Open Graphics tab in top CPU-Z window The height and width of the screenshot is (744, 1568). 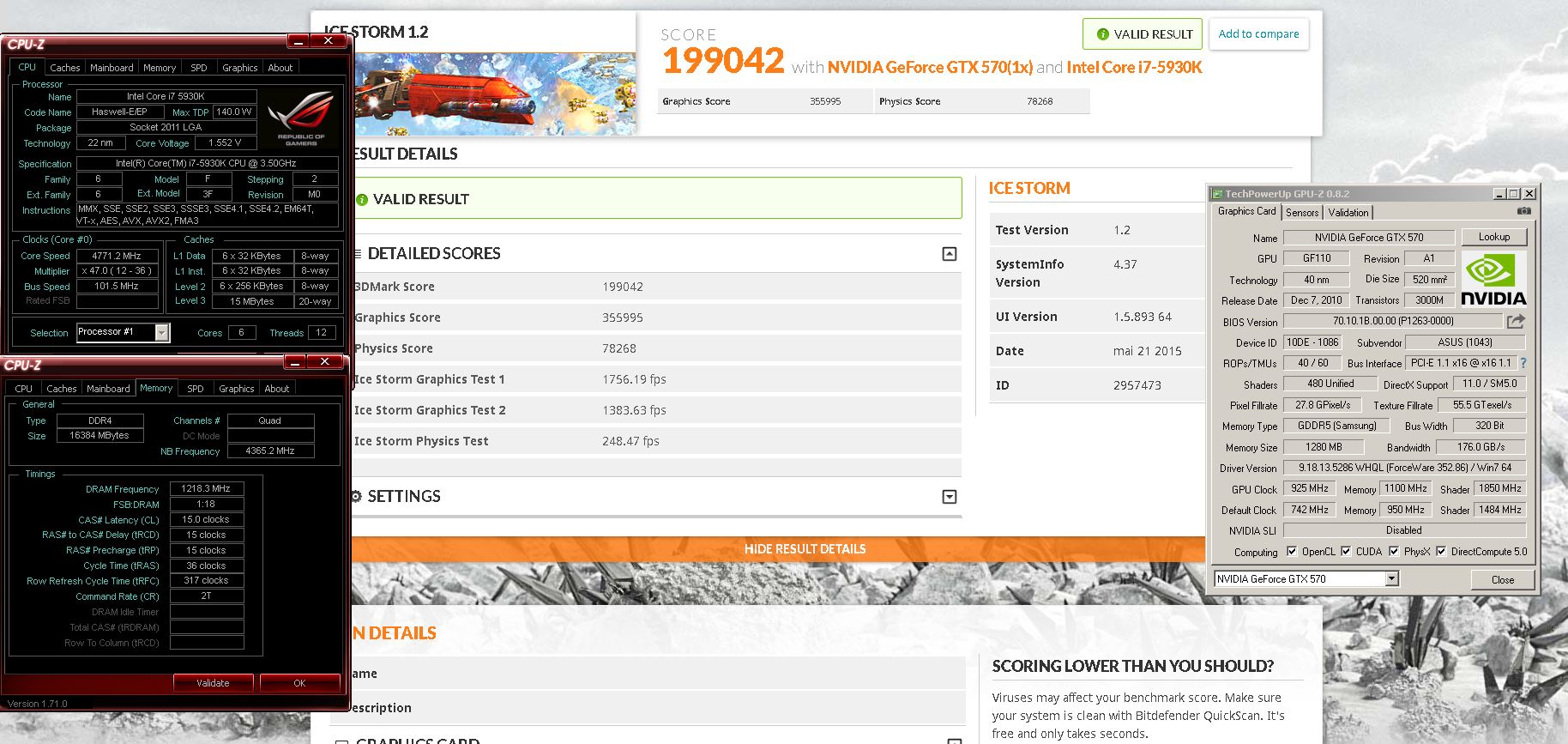point(240,68)
